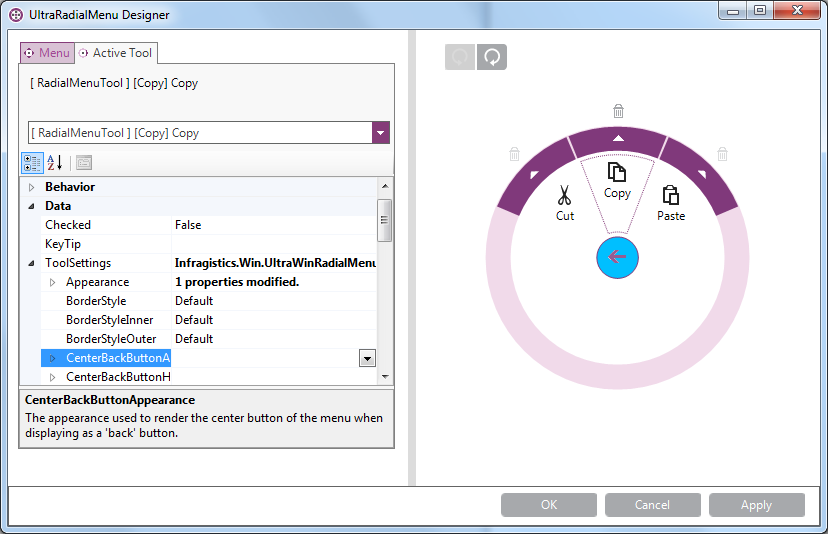828x534 pixels.
Task: Click the trash icon above the Copy wedge
Action: point(618,111)
